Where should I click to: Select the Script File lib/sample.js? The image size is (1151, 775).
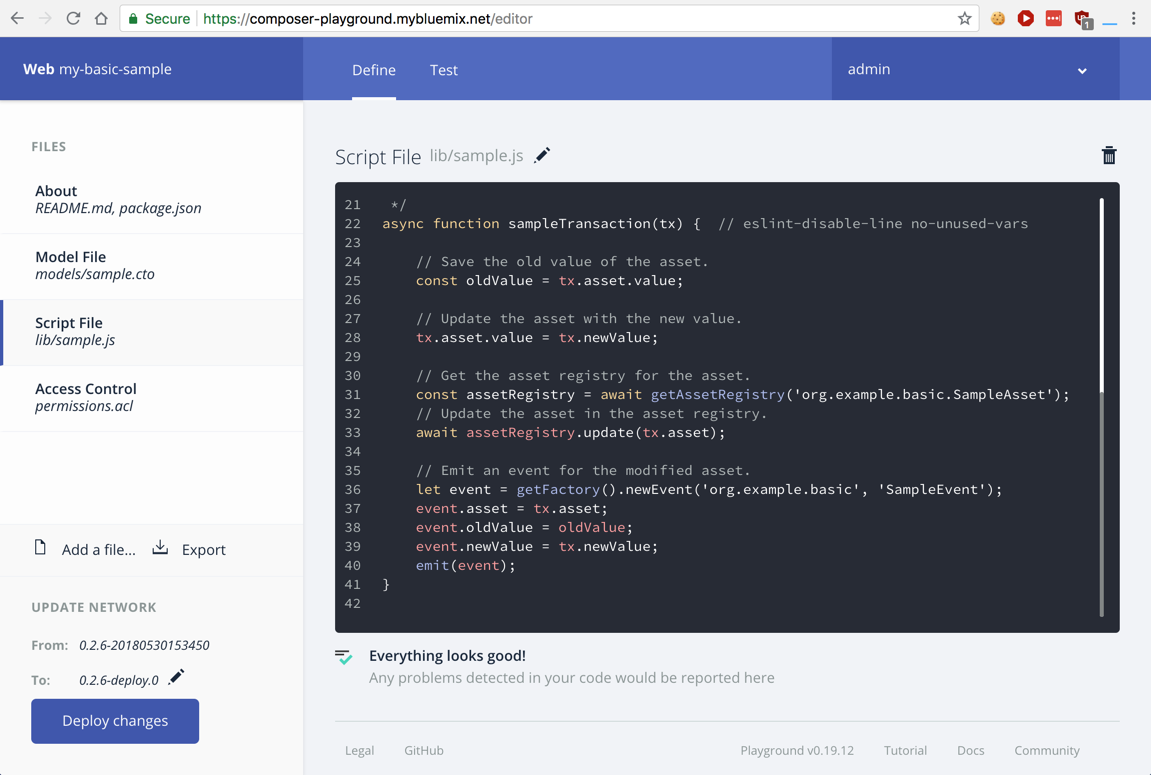(x=152, y=332)
